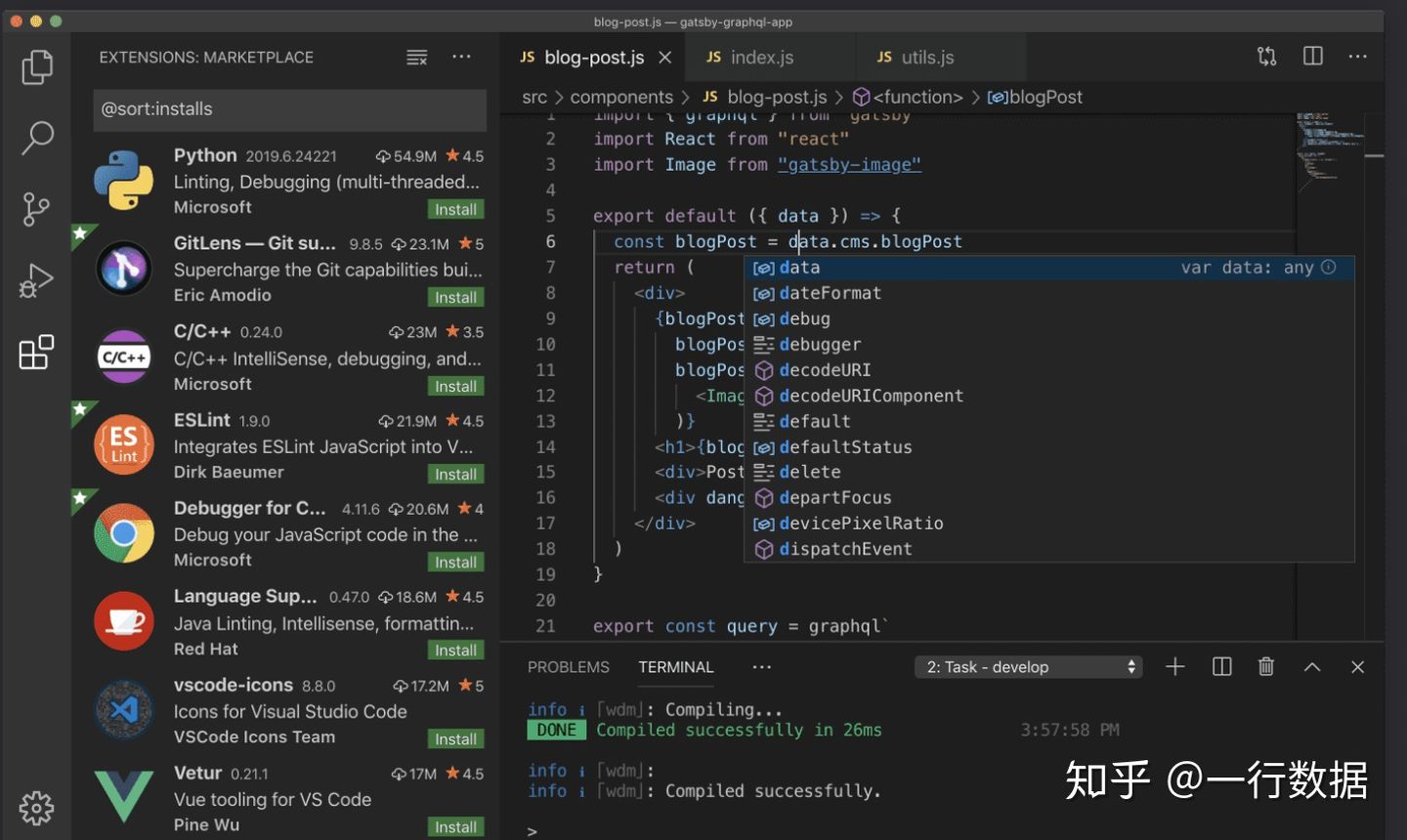
Task: Select the TERMINAL panel tab
Action: click(x=676, y=667)
